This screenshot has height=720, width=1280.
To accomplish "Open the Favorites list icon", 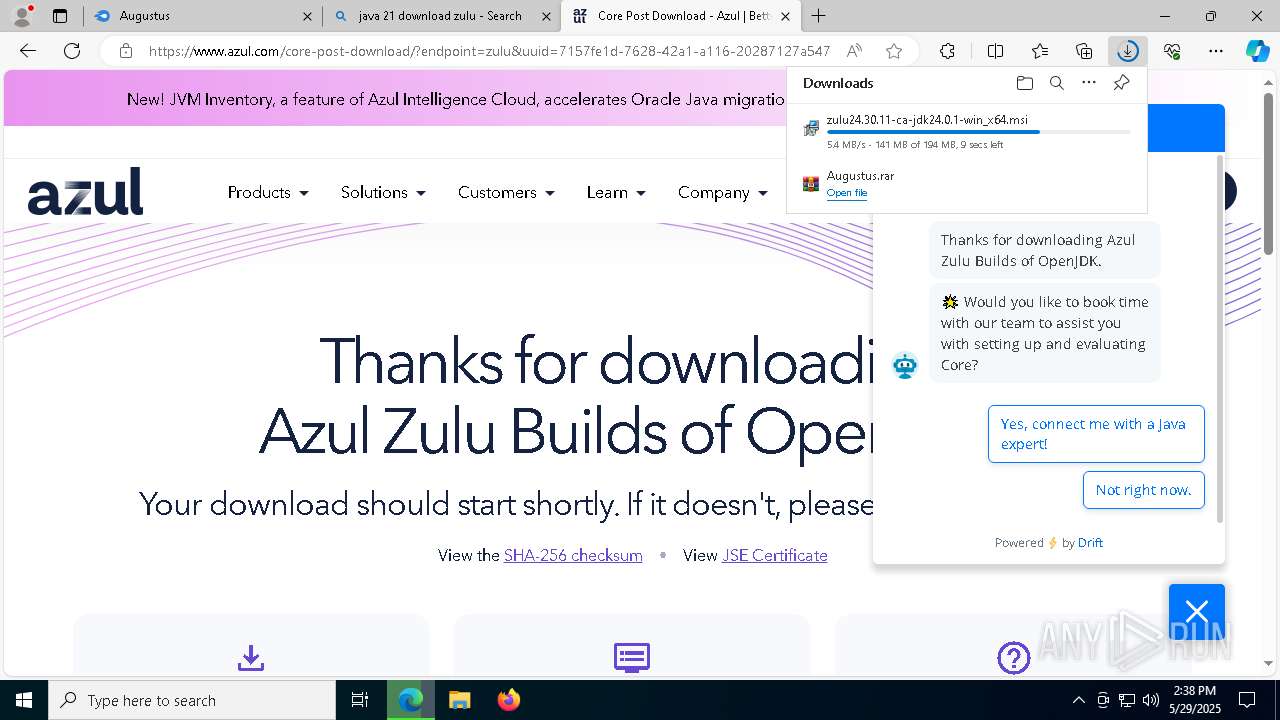I will point(1040,51).
